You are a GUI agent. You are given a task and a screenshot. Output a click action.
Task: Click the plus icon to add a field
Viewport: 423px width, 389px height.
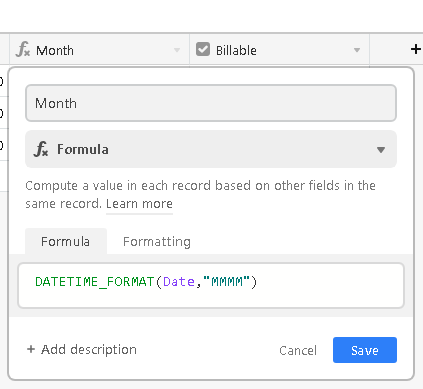pos(415,49)
